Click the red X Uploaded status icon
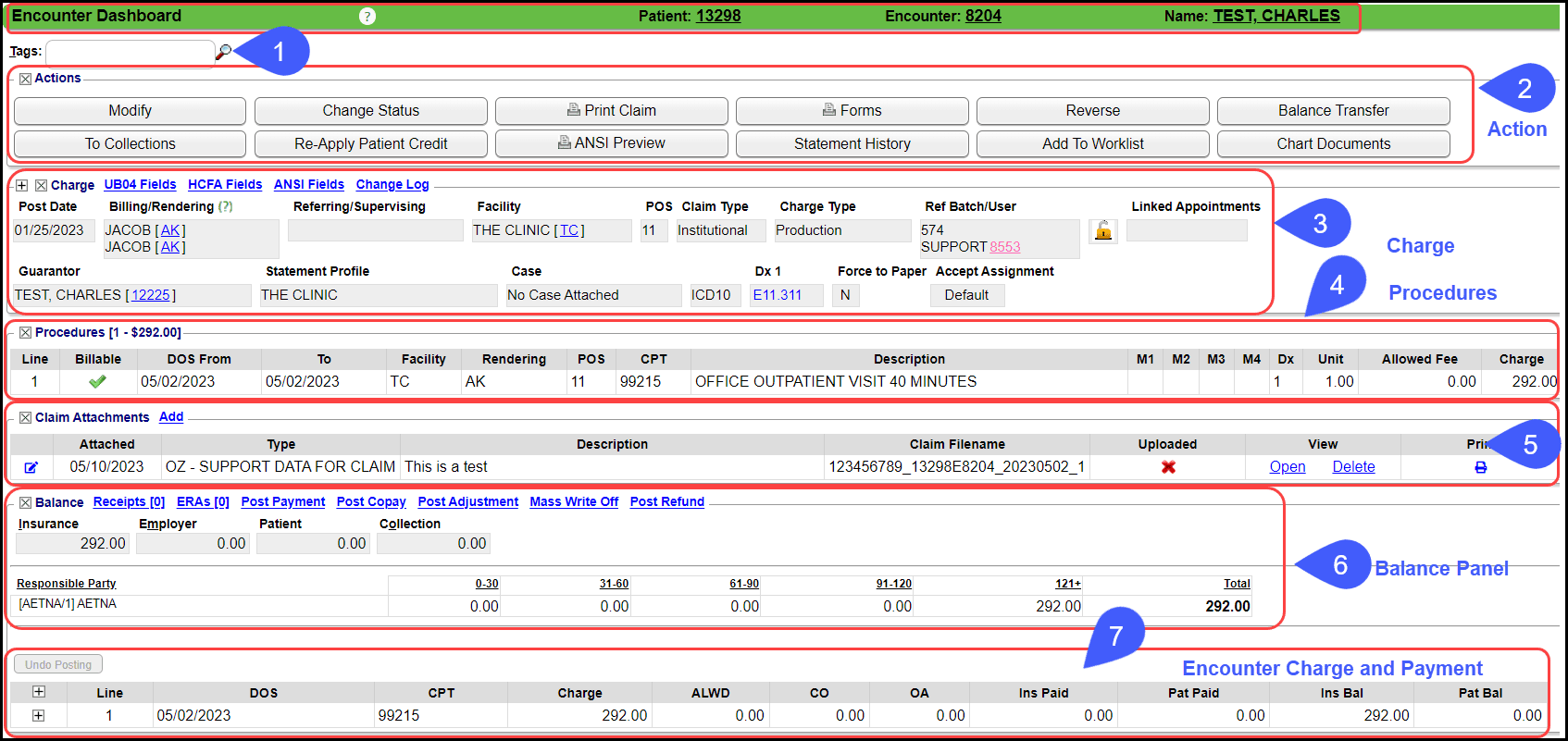Image resolution: width=1568 pixels, height=741 pixels. coord(1168,467)
